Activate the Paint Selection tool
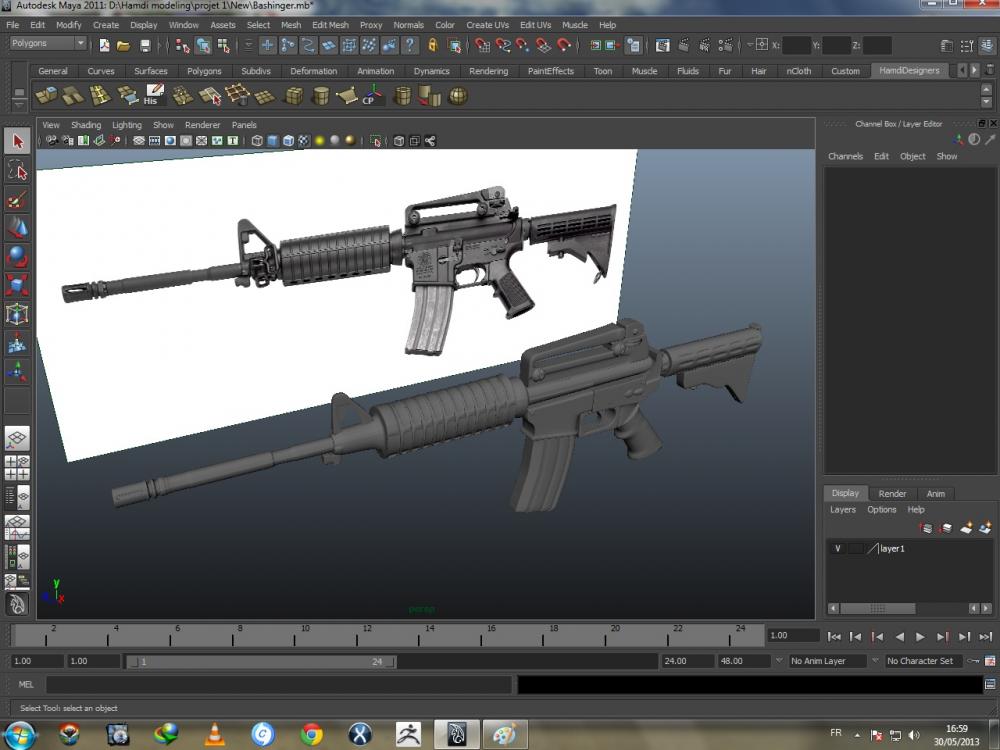The height and width of the screenshot is (750, 1000). (x=17, y=199)
